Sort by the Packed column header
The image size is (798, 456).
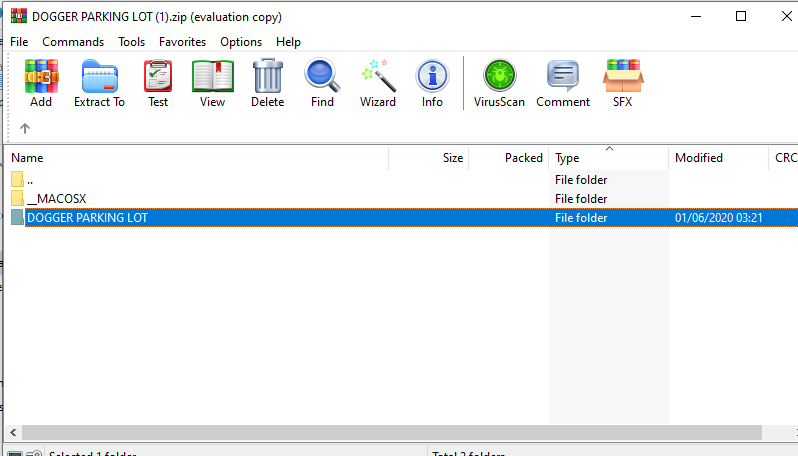tap(508, 158)
